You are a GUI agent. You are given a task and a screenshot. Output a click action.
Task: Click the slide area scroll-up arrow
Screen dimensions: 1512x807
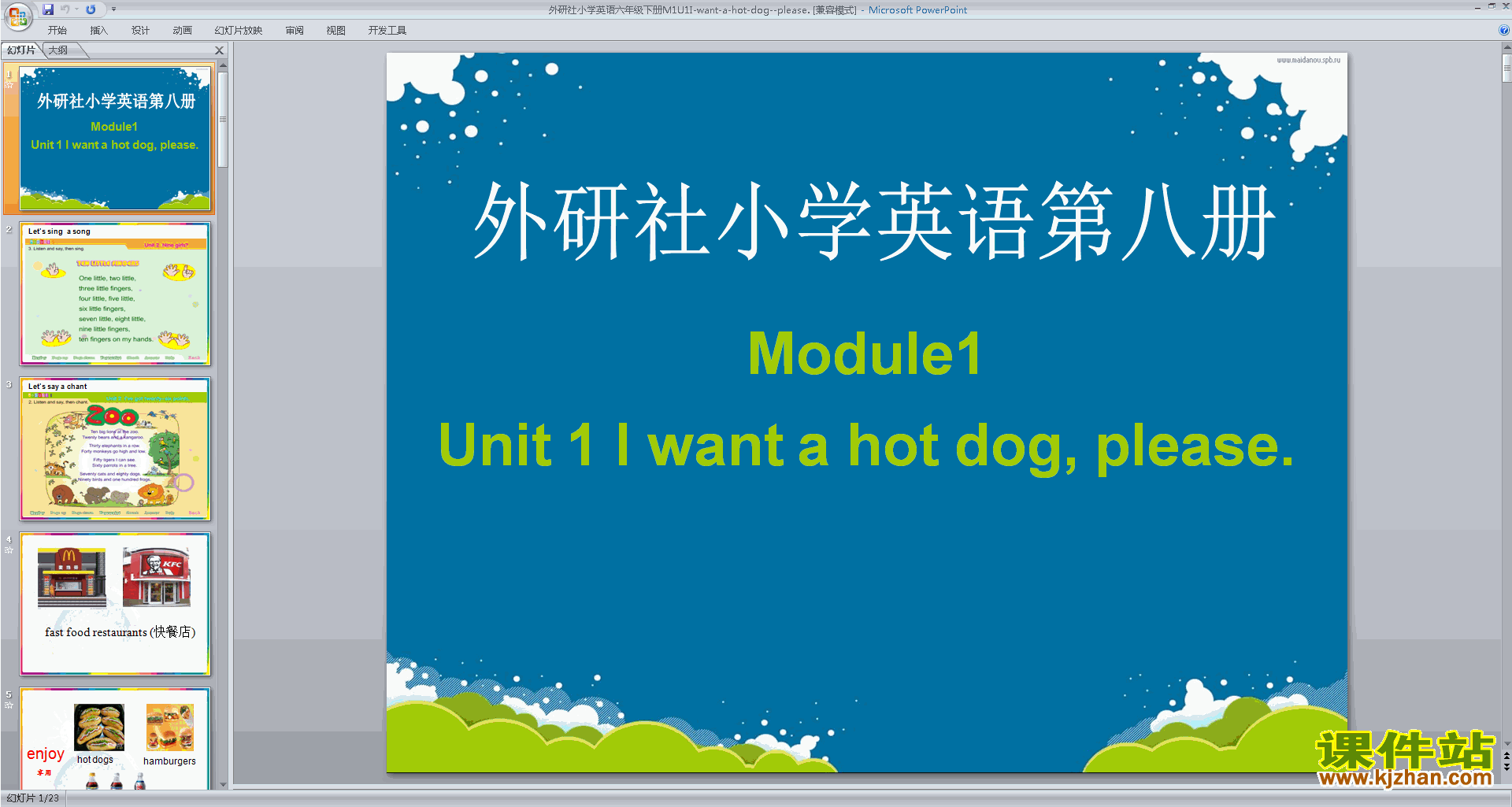(x=1506, y=47)
